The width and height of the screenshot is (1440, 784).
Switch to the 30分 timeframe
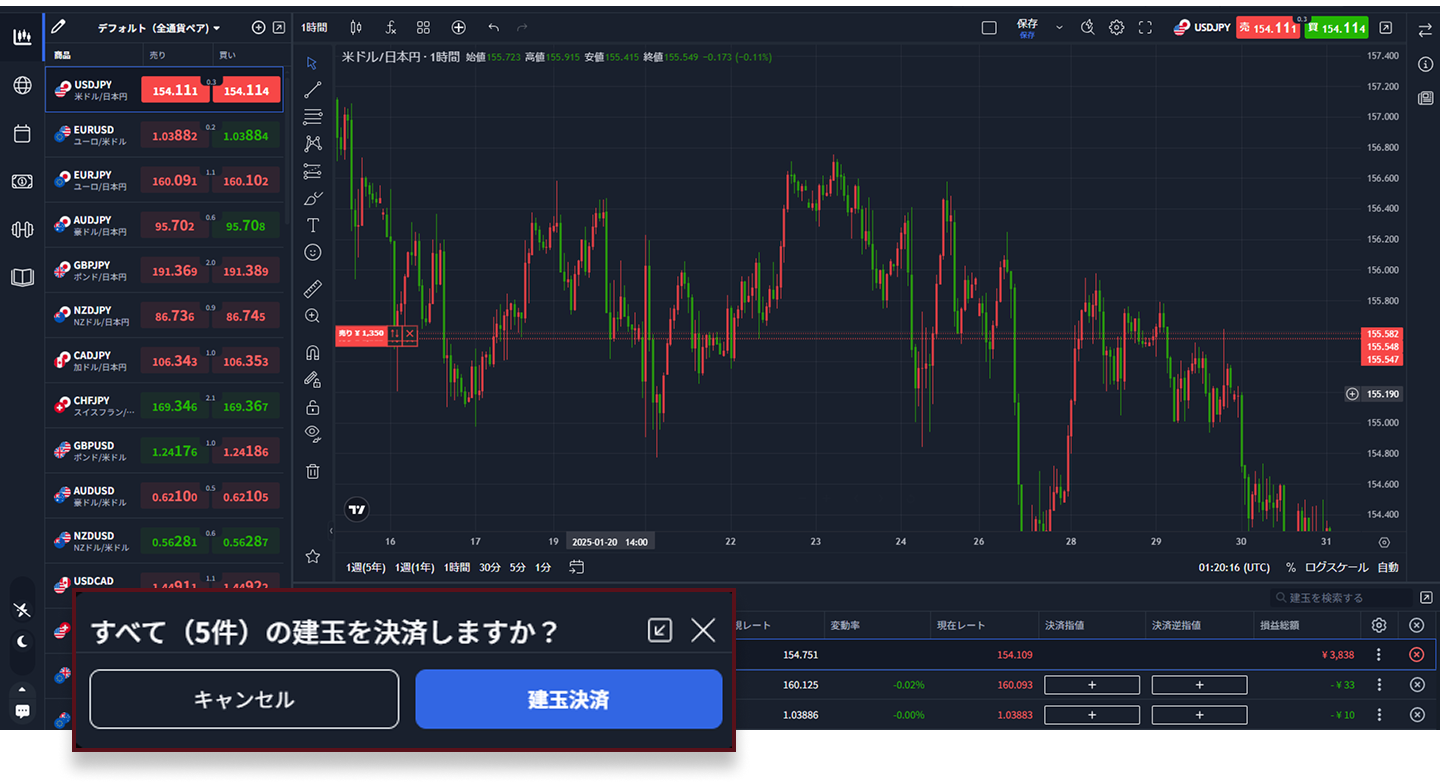pos(490,568)
